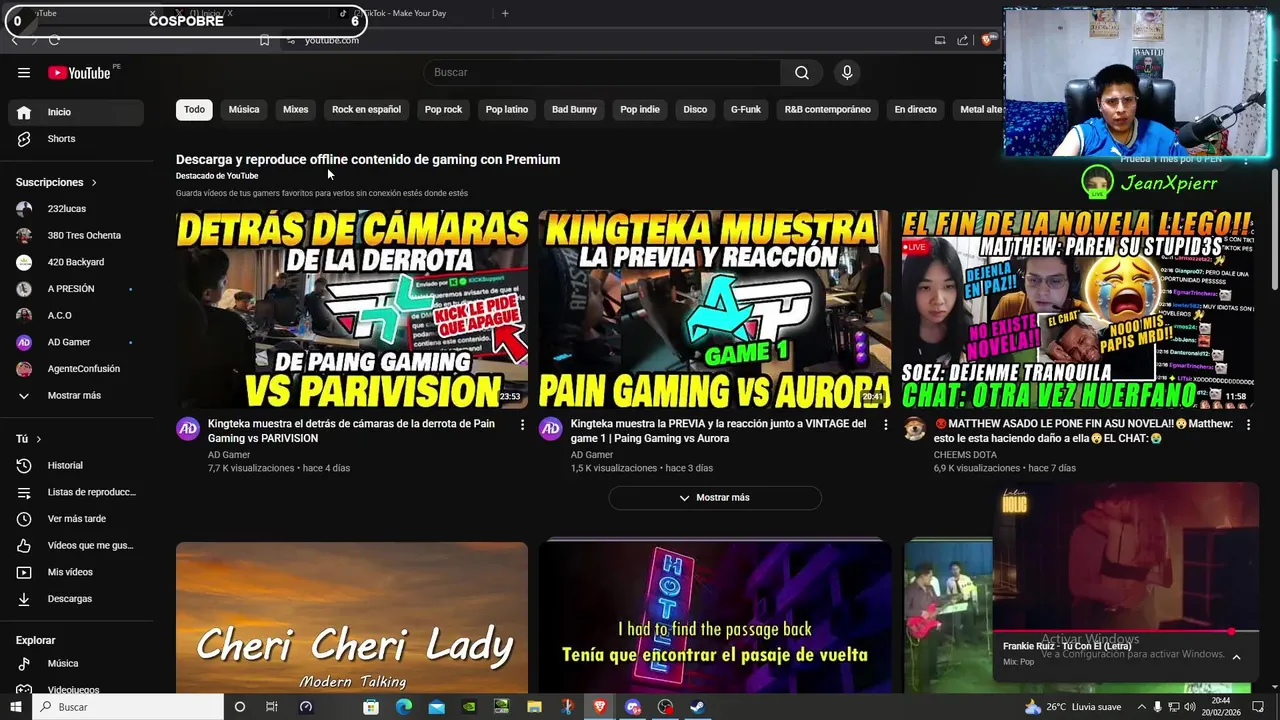The width and height of the screenshot is (1280, 720).
Task: Open 420 Backyard channel
Action: (x=76, y=262)
